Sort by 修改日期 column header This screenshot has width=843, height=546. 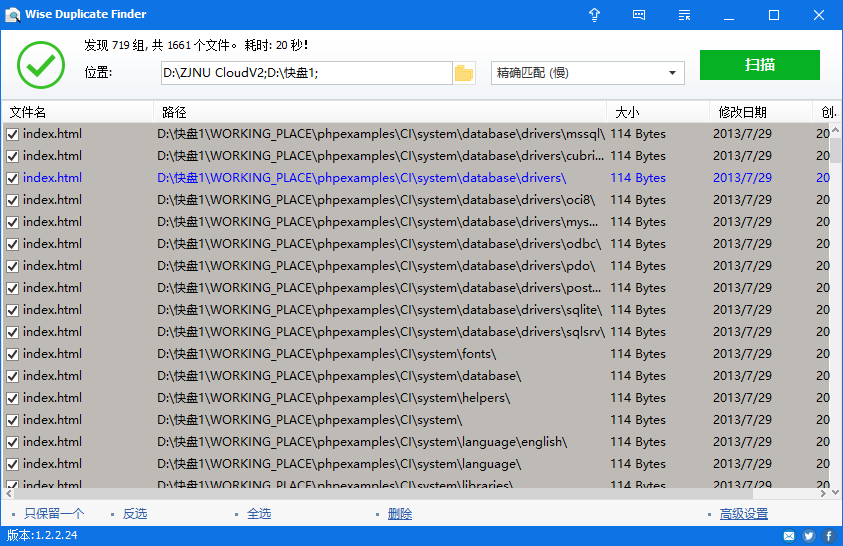coord(761,112)
